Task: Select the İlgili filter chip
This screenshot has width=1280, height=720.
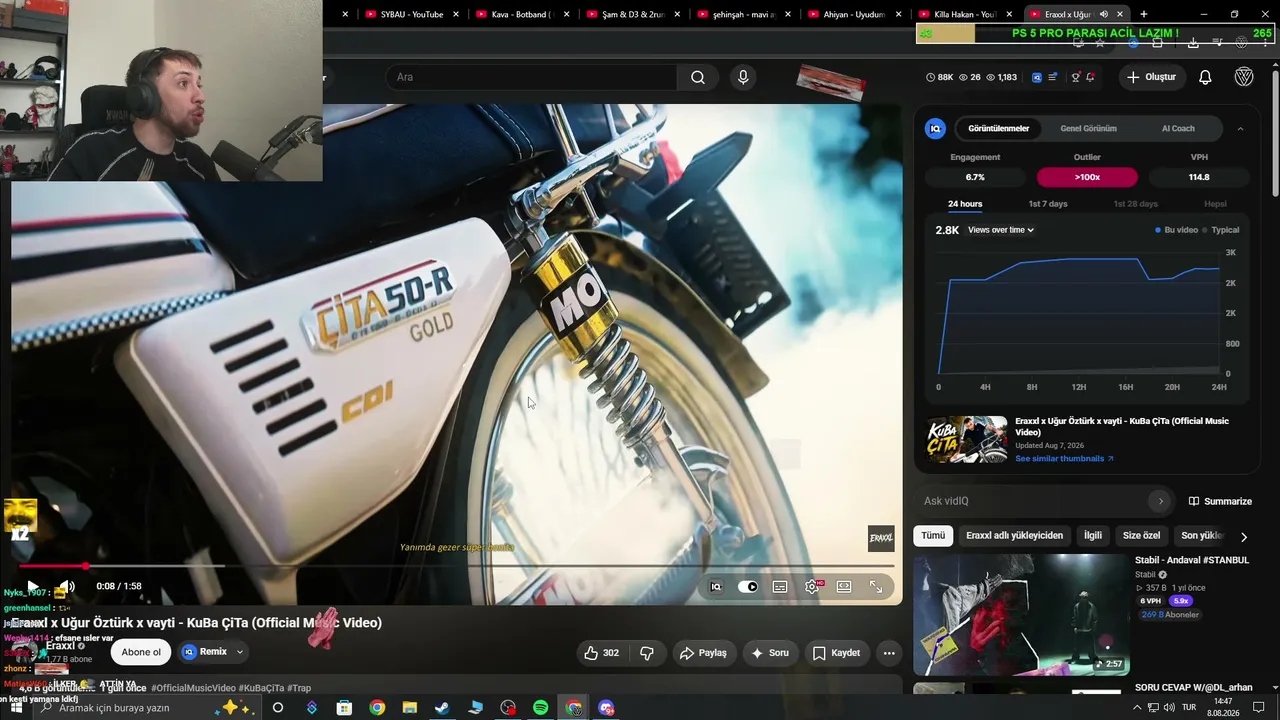Action: tap(1093, 536)
